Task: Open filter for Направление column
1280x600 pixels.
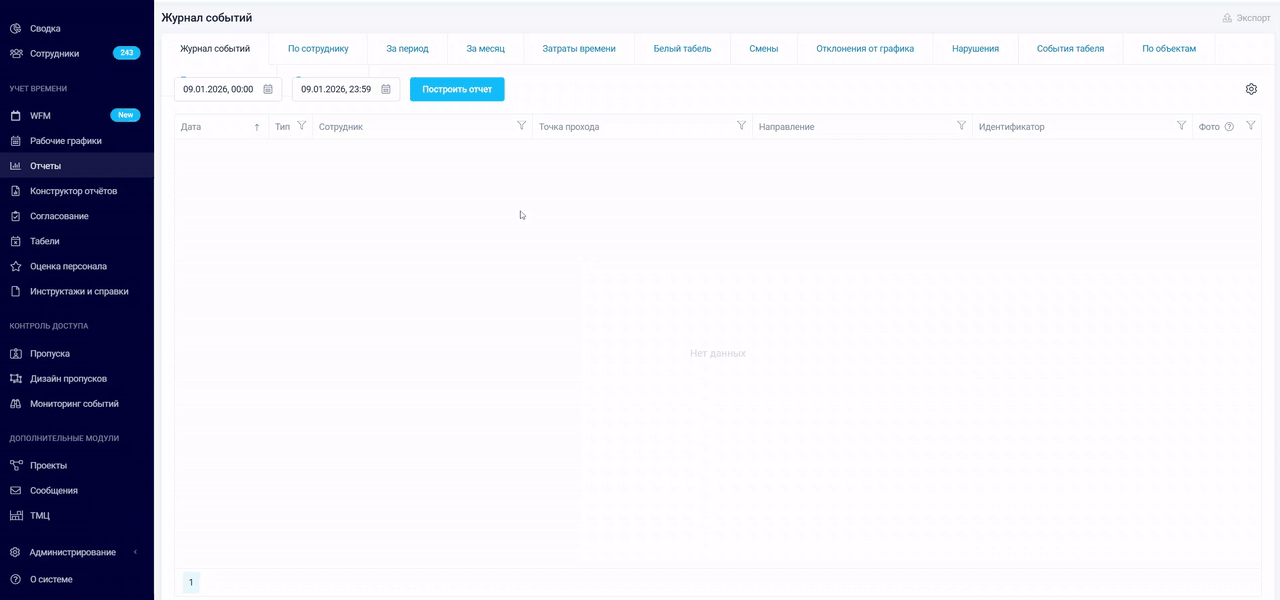Action: tap(961, 126)
